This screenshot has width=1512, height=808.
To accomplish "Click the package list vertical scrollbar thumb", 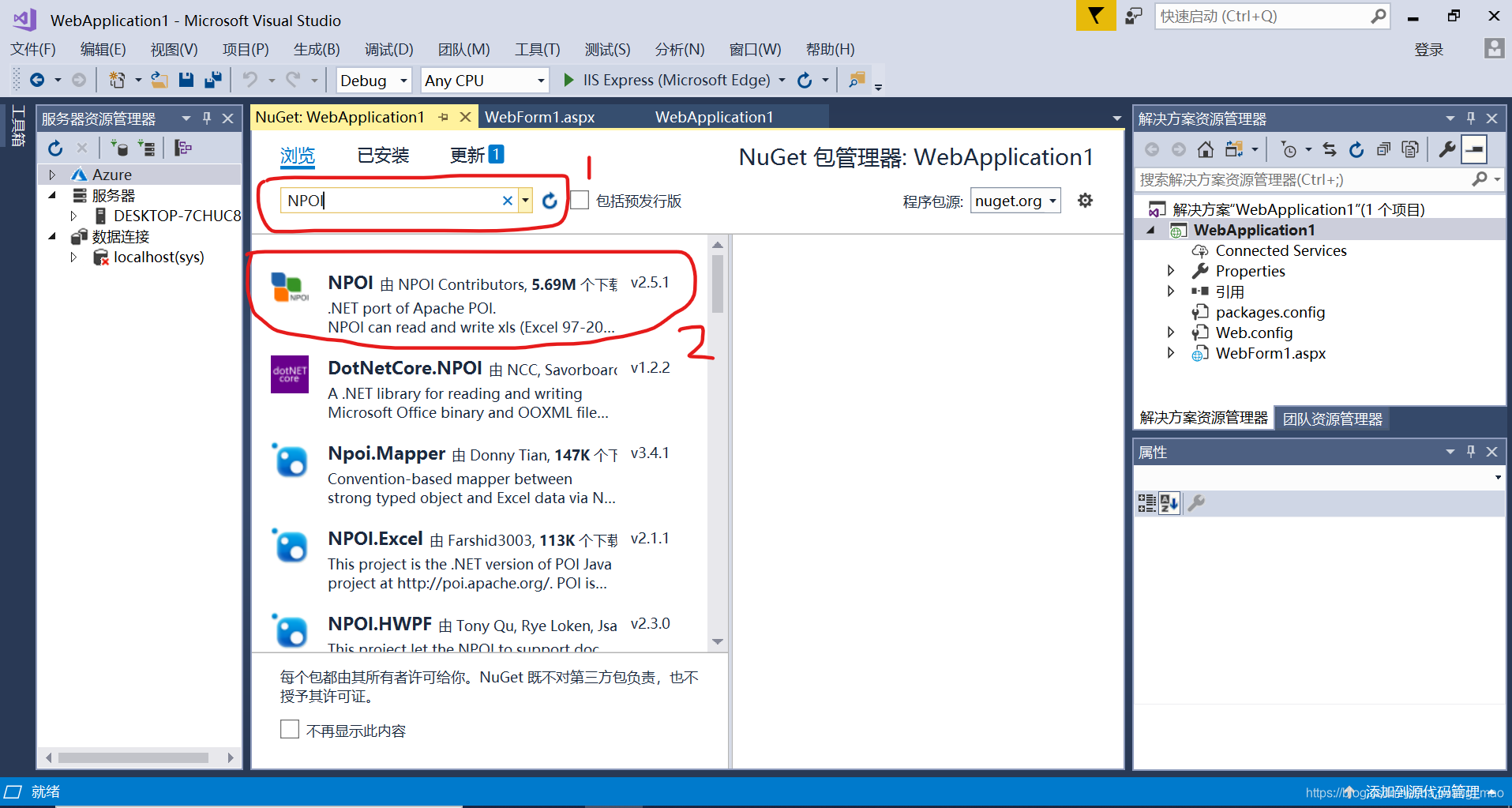I will tap(717, 283).
